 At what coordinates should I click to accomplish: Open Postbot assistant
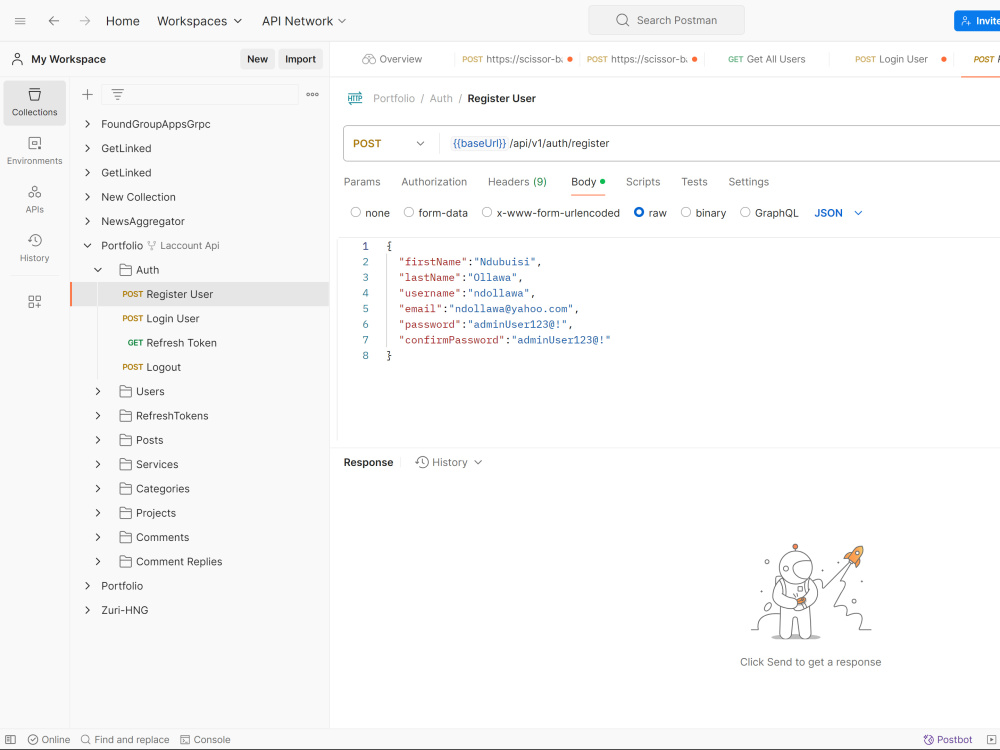[948, 740]
